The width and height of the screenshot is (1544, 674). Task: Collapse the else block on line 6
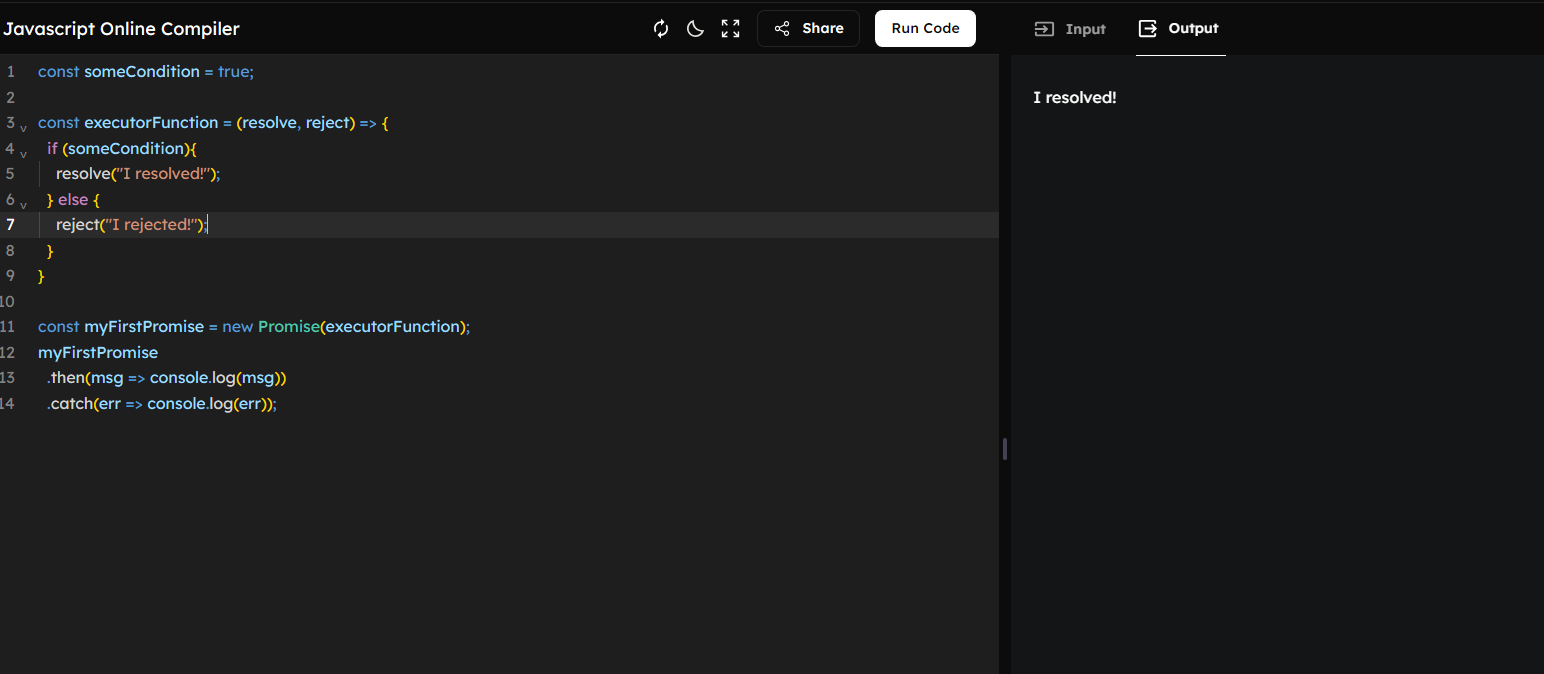[x=23, y=205]
